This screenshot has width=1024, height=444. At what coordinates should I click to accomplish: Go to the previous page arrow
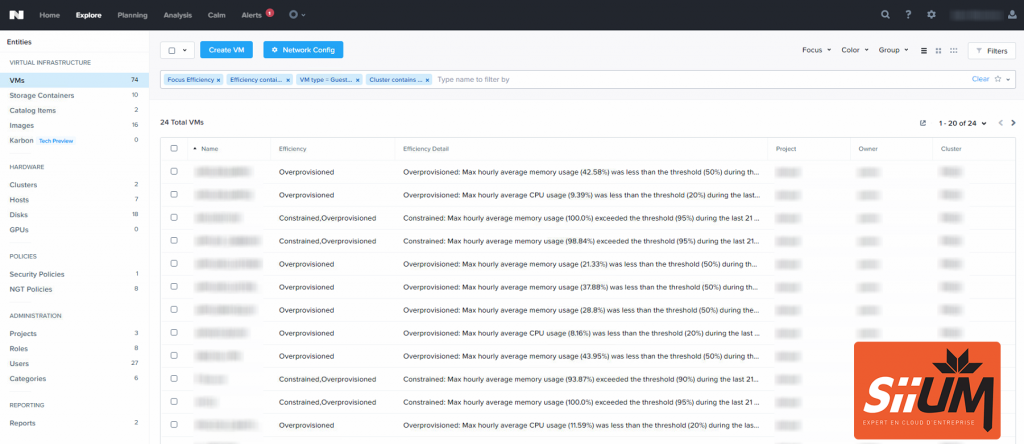(1000, 123)
